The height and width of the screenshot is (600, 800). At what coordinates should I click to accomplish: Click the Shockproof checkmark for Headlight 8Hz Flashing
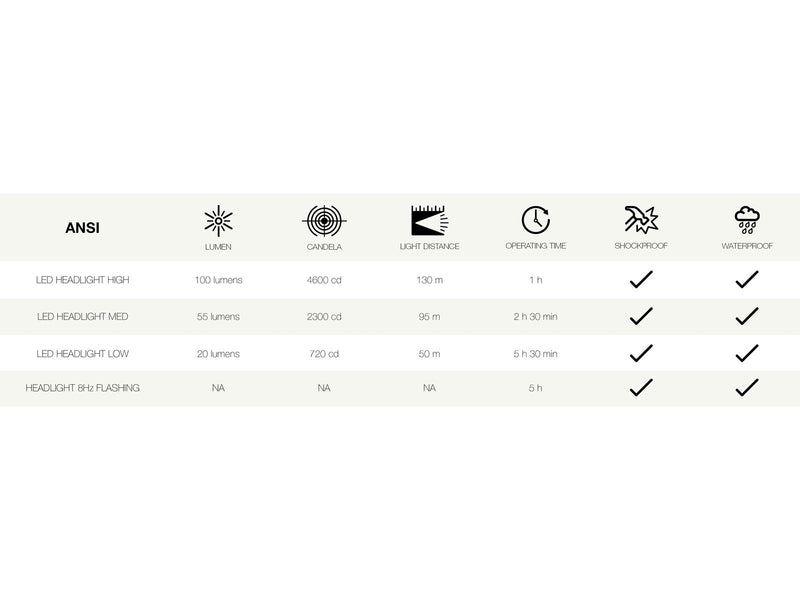(641, 387)
